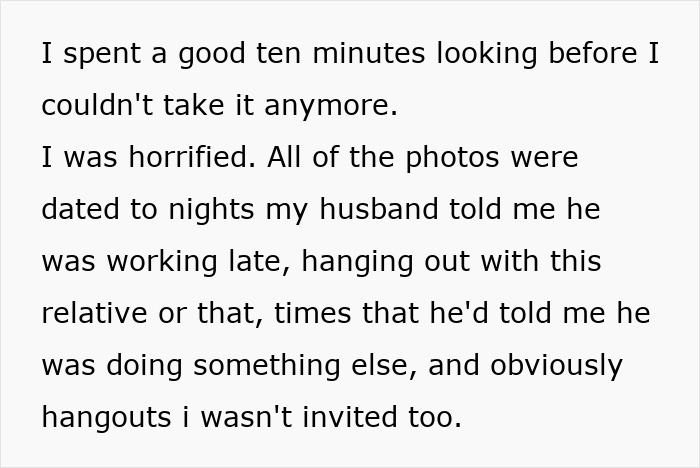Click the phrase "was doing something else"

pos(225,366)
